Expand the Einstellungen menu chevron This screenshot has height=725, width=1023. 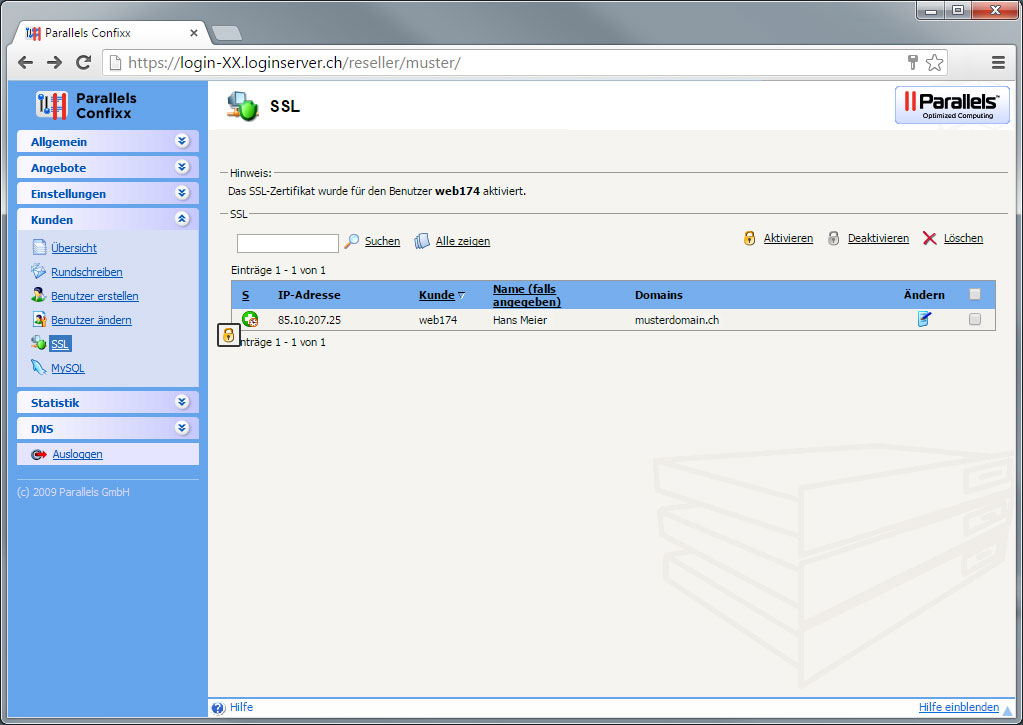coord(182,193)
